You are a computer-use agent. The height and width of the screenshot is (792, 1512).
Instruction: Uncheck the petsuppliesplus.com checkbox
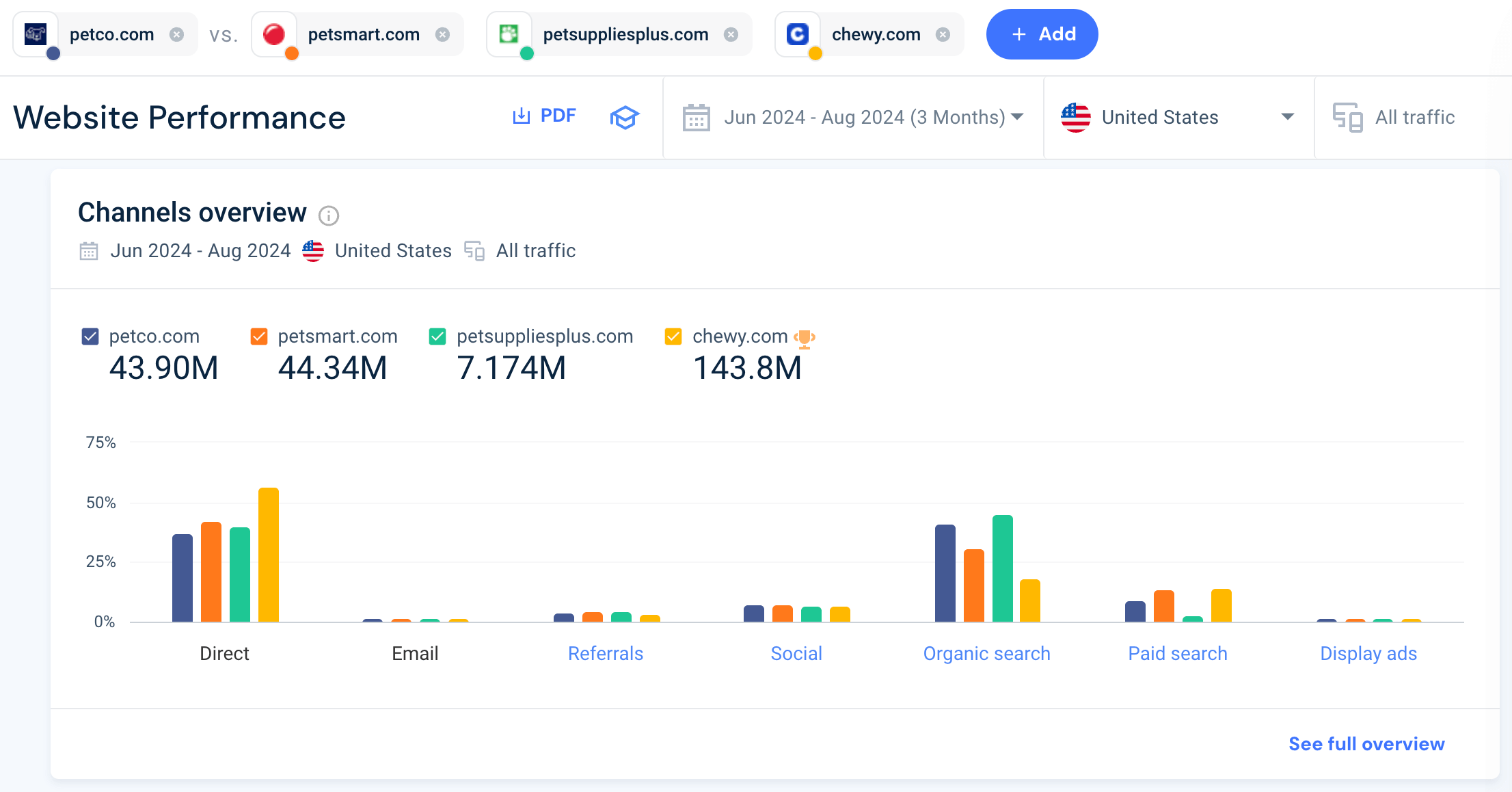click(x=437, y=336)
